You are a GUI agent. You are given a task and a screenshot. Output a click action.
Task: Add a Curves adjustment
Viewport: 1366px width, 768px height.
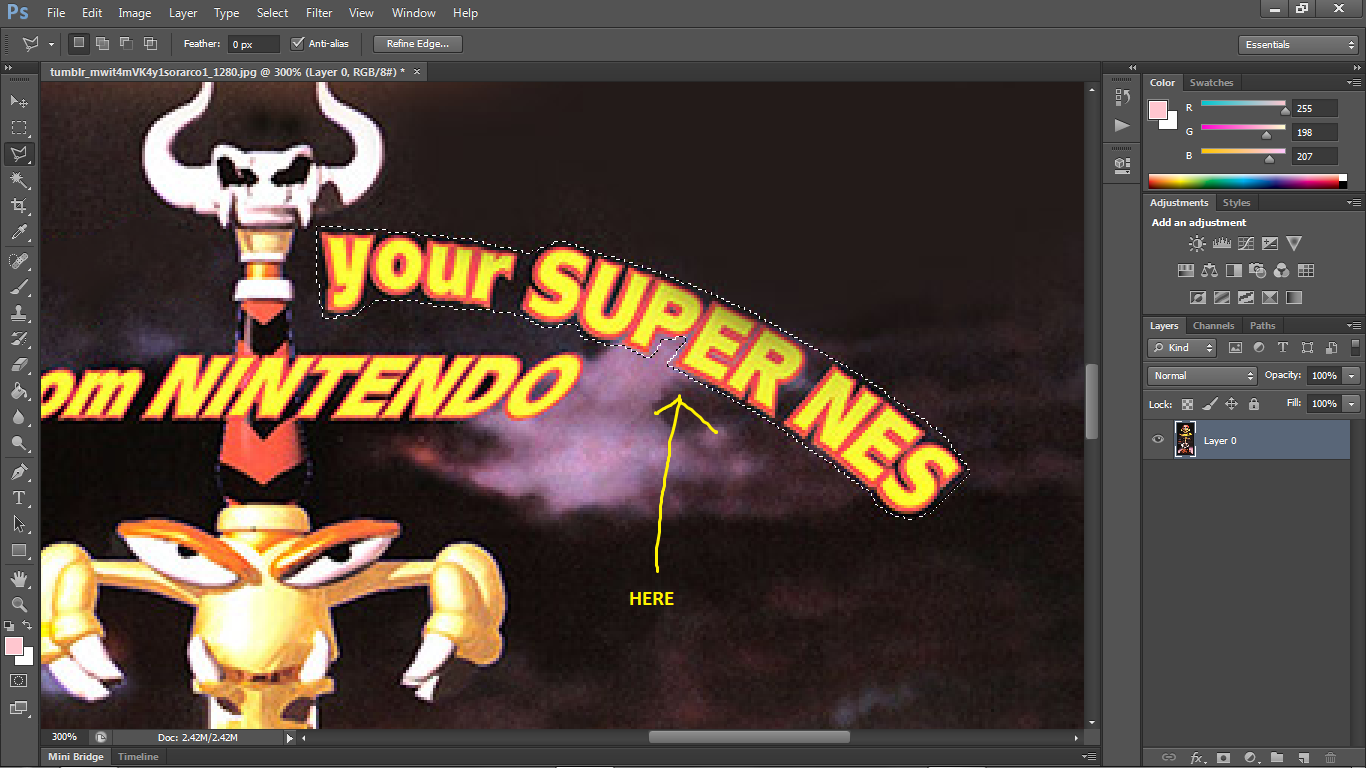point(1246,243)
